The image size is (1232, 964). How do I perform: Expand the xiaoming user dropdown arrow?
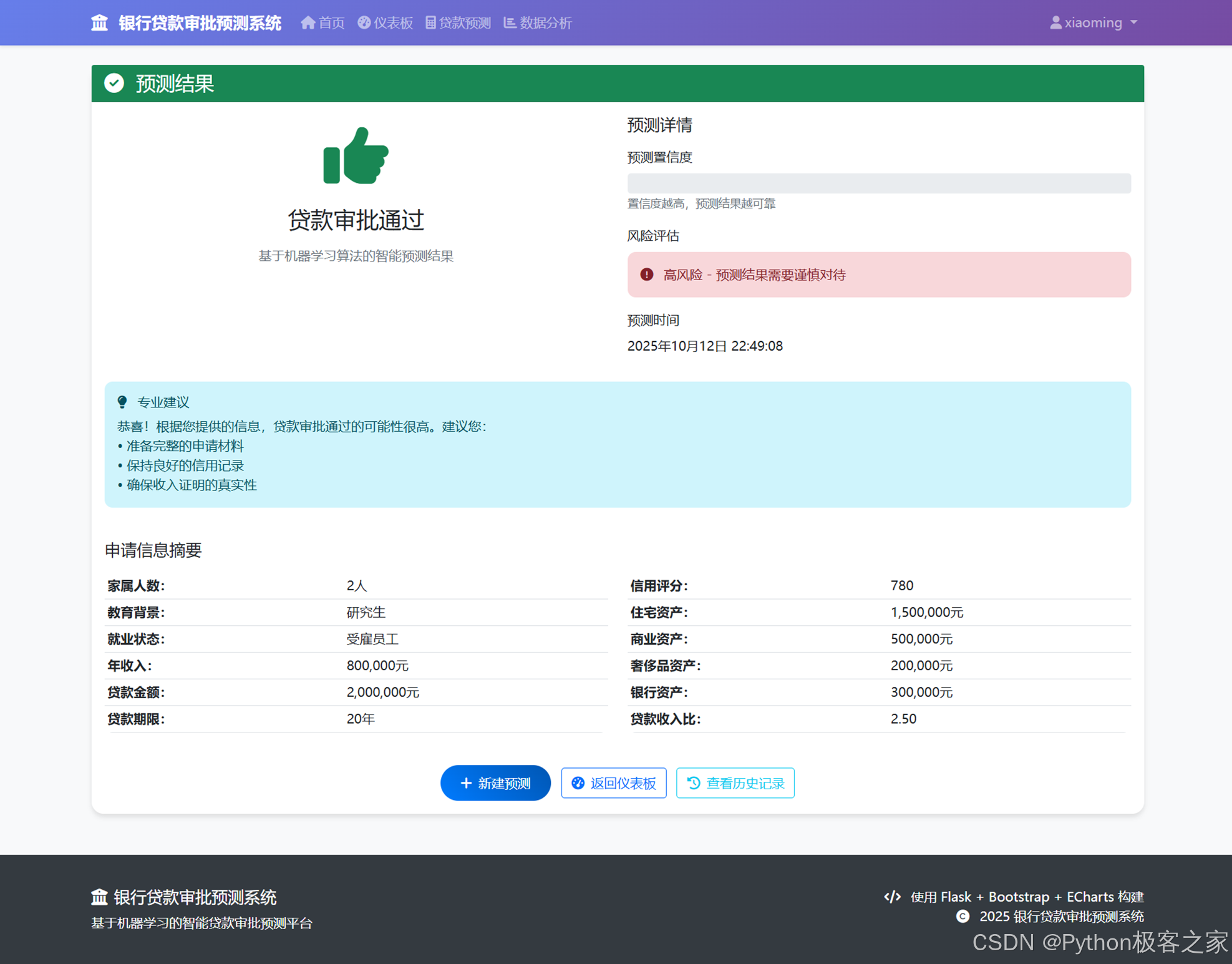point(1134,22)
